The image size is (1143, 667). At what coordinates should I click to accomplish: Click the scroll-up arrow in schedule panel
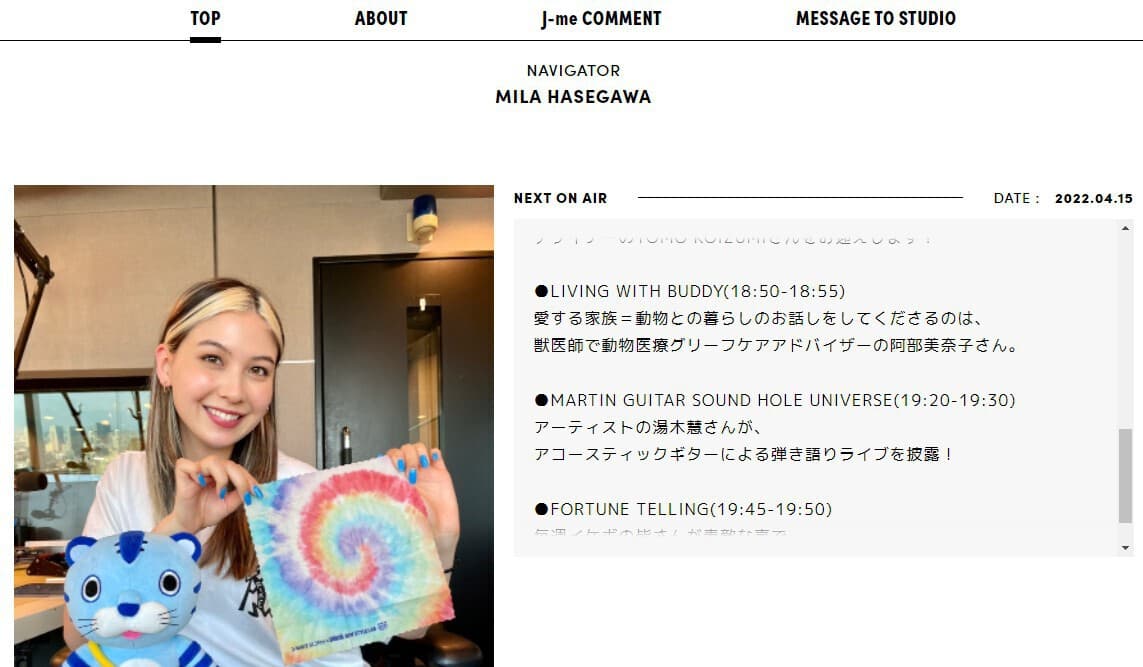[1126, 228]
